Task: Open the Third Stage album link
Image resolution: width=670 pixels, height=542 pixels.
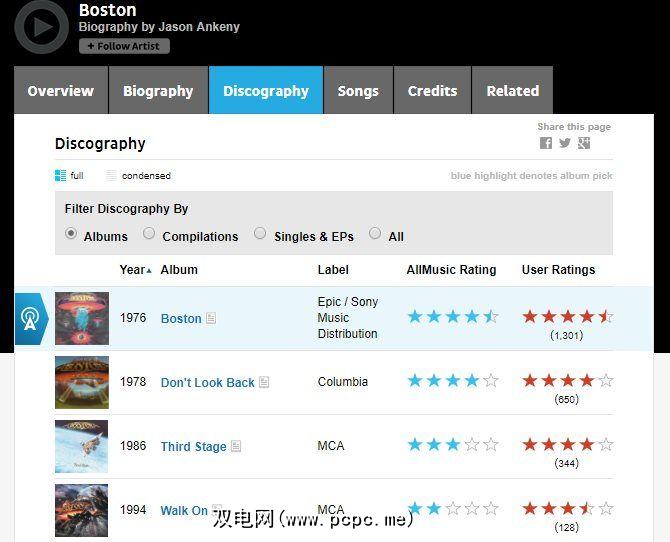Action: click(x=193, y=447)
